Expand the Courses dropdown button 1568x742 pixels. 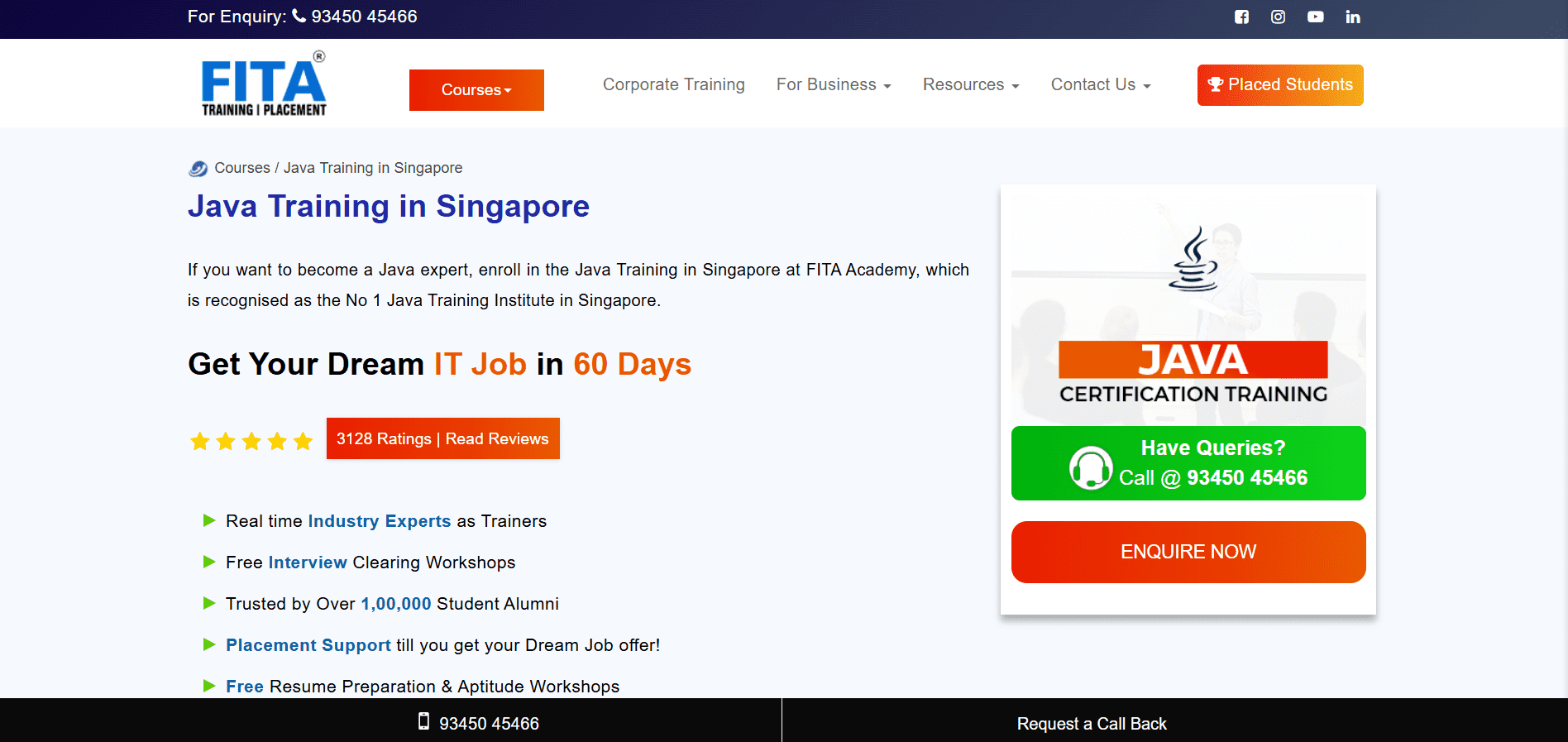pyautogui.click(x=476, y=90)
